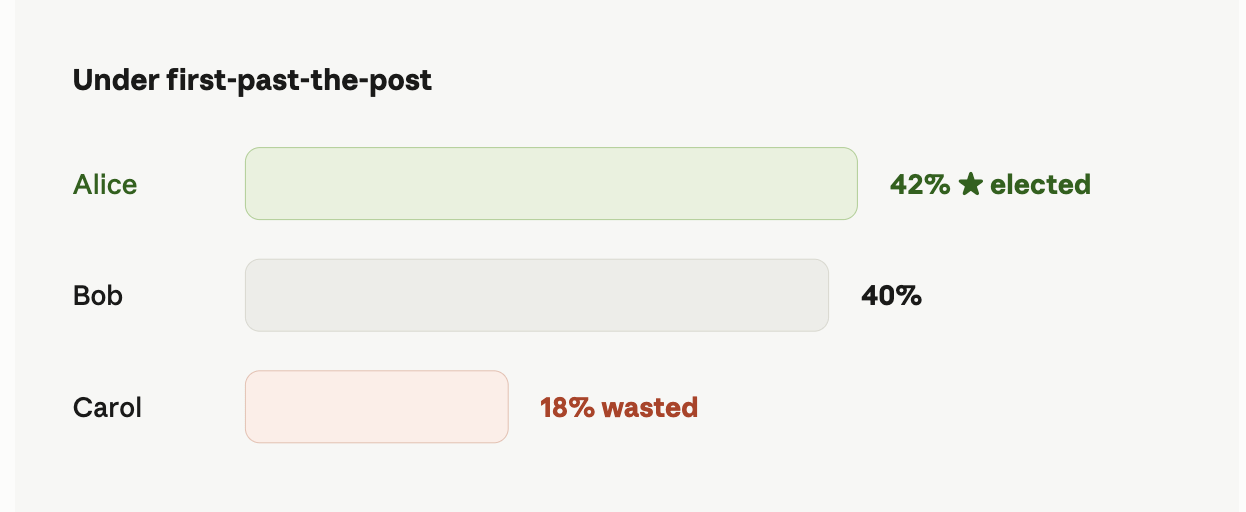Click Bob's gray vote bar
This screenshot has height=512, width=1246.
[537, 296]
